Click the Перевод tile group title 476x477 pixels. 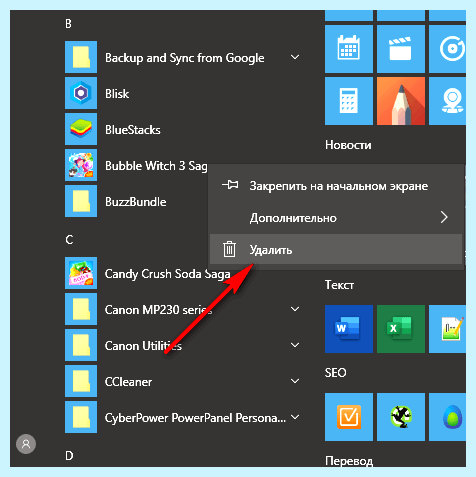coord(349,461)
